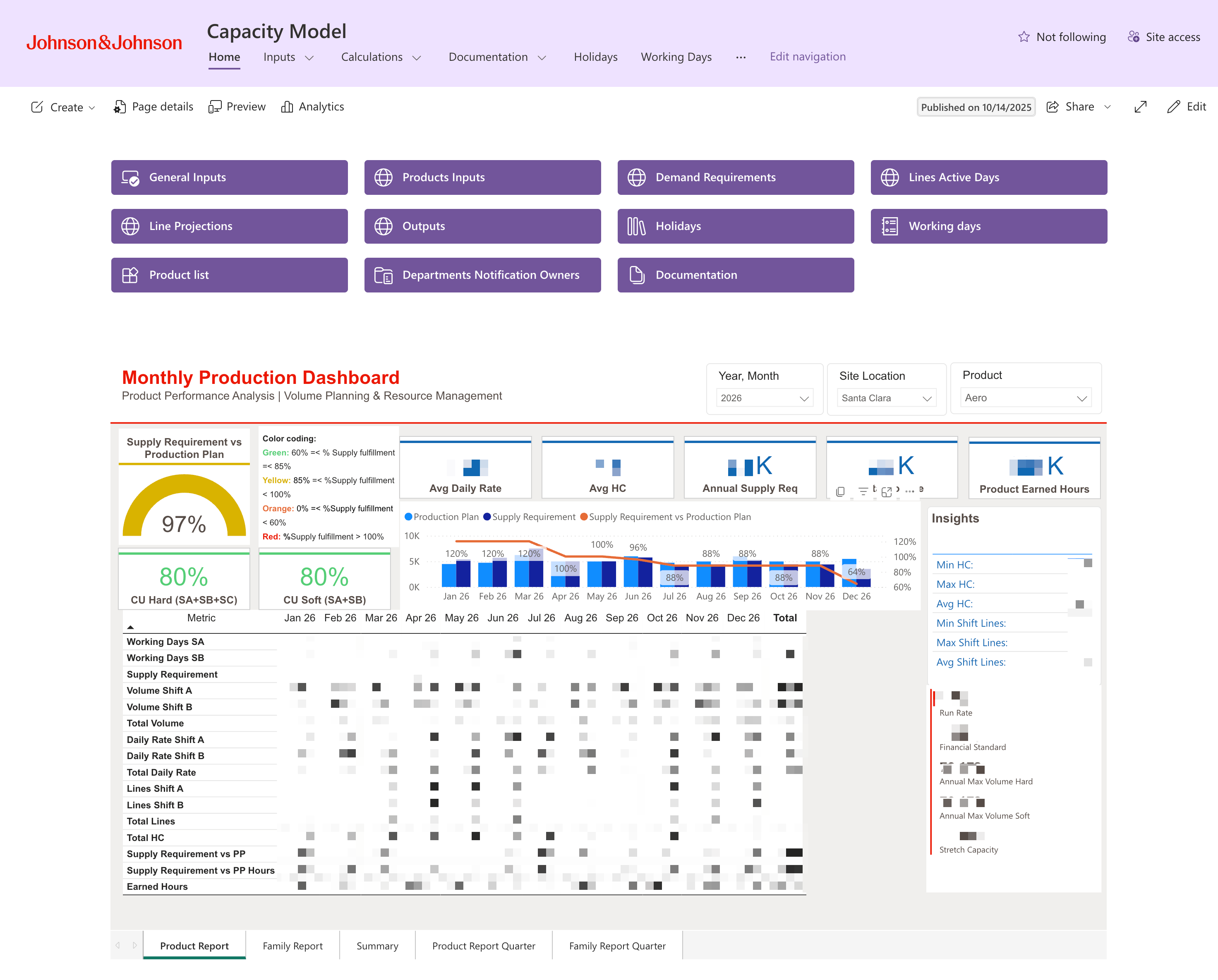Click the 97% supply gauge

point(184,506)
